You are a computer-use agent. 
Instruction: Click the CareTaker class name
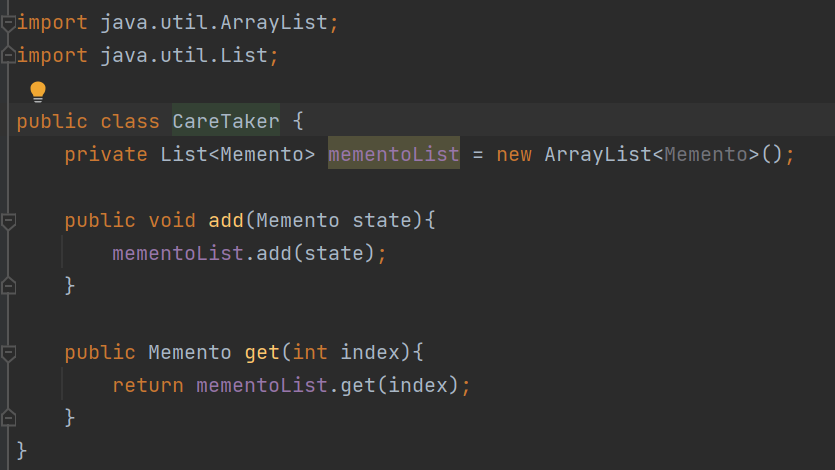(226, 121)
